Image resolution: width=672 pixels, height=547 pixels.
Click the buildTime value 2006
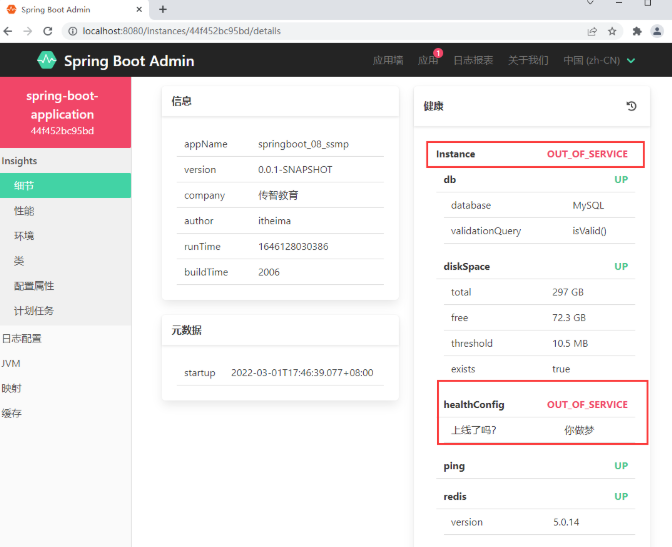click(x=269, y=272)
